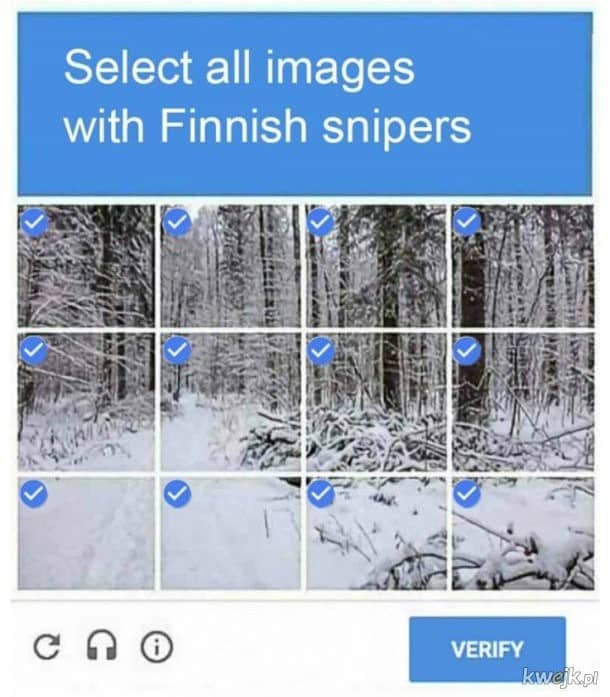Click the reload challenge icon

coord(46,647)
